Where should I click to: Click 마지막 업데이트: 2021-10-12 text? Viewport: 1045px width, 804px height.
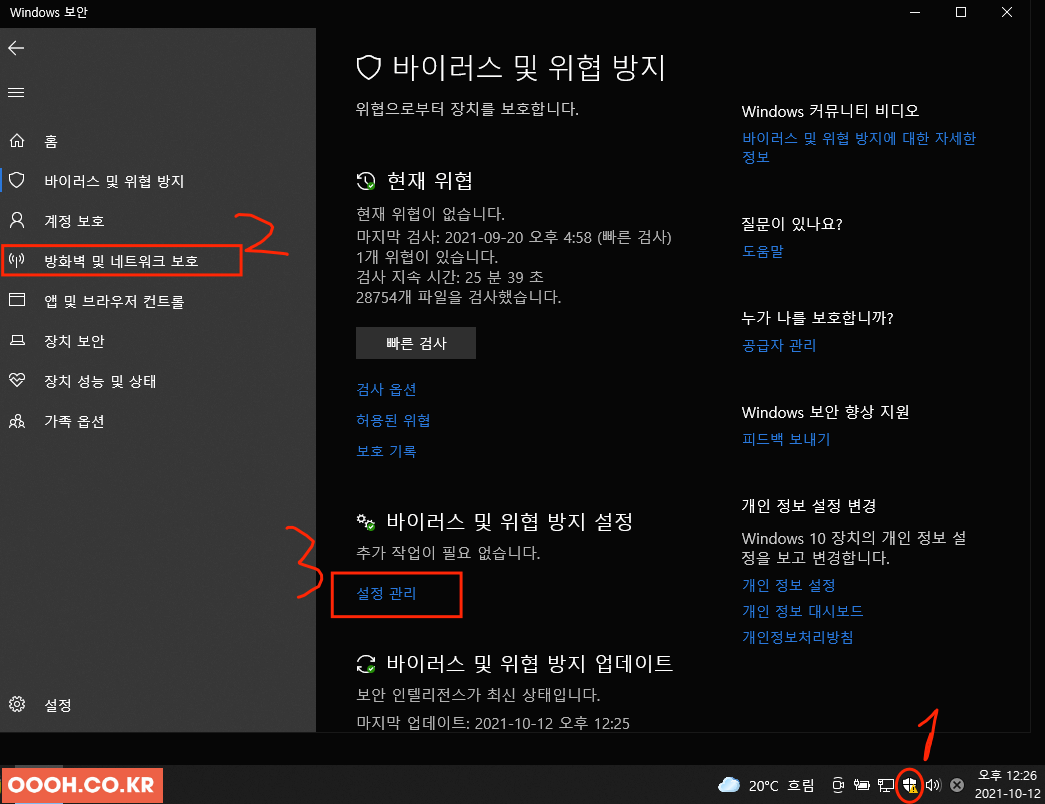(x=493, y=723)
